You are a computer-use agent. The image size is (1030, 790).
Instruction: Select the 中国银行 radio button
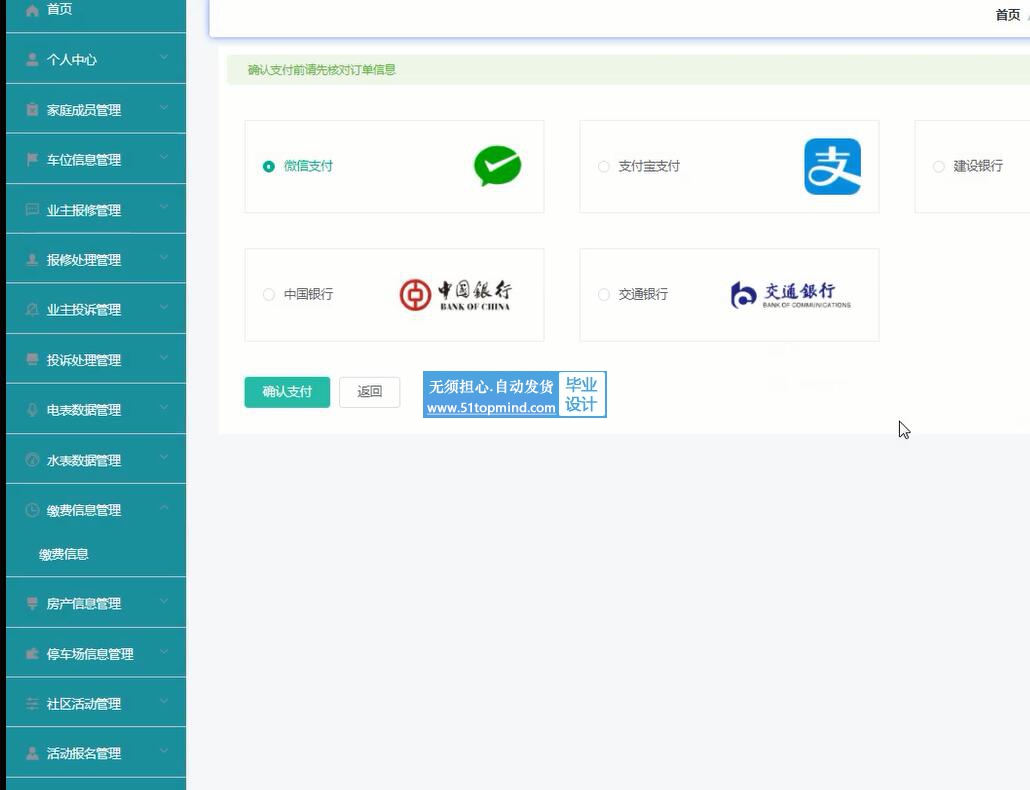[x=269, y=294]
